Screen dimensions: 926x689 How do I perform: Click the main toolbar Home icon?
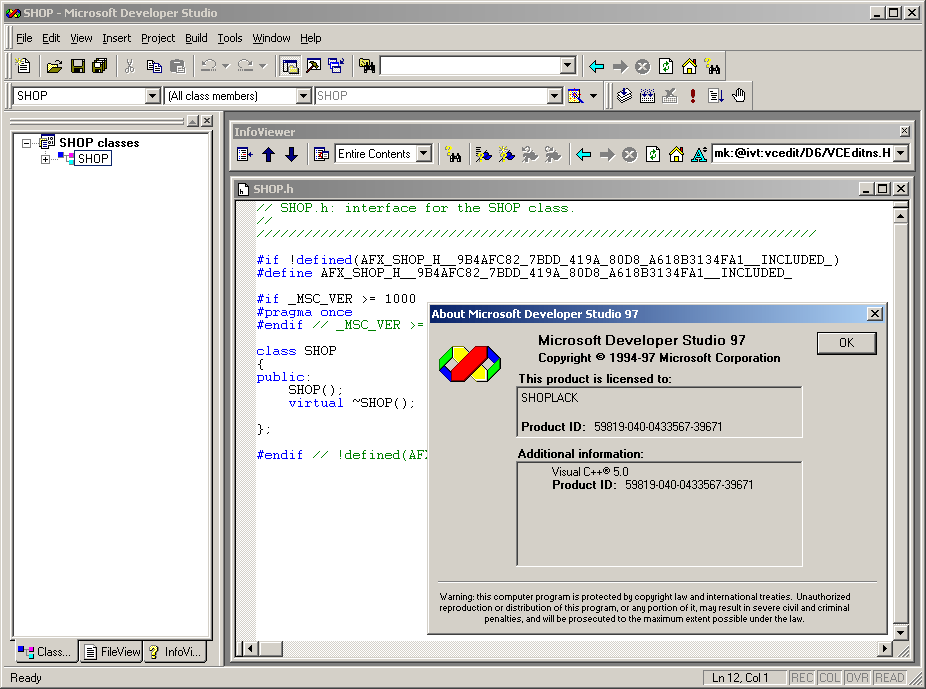(689, 66)
